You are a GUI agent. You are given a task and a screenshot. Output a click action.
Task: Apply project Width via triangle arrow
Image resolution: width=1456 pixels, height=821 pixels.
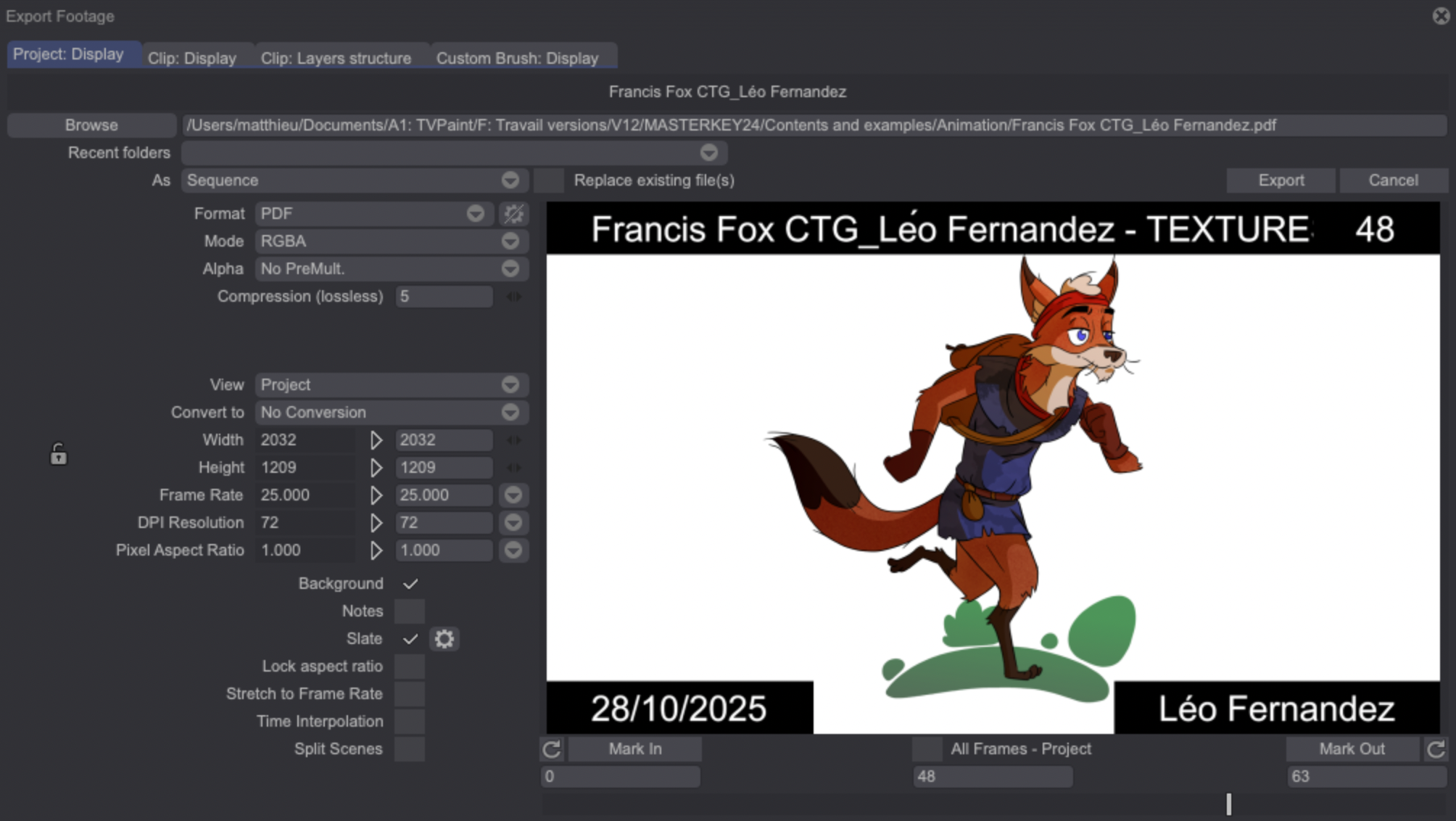point(376,440)
